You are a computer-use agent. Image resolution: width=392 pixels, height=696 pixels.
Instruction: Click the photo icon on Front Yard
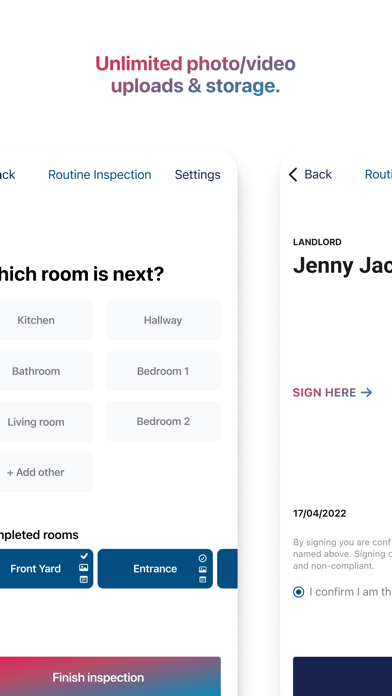pos(84,568)
